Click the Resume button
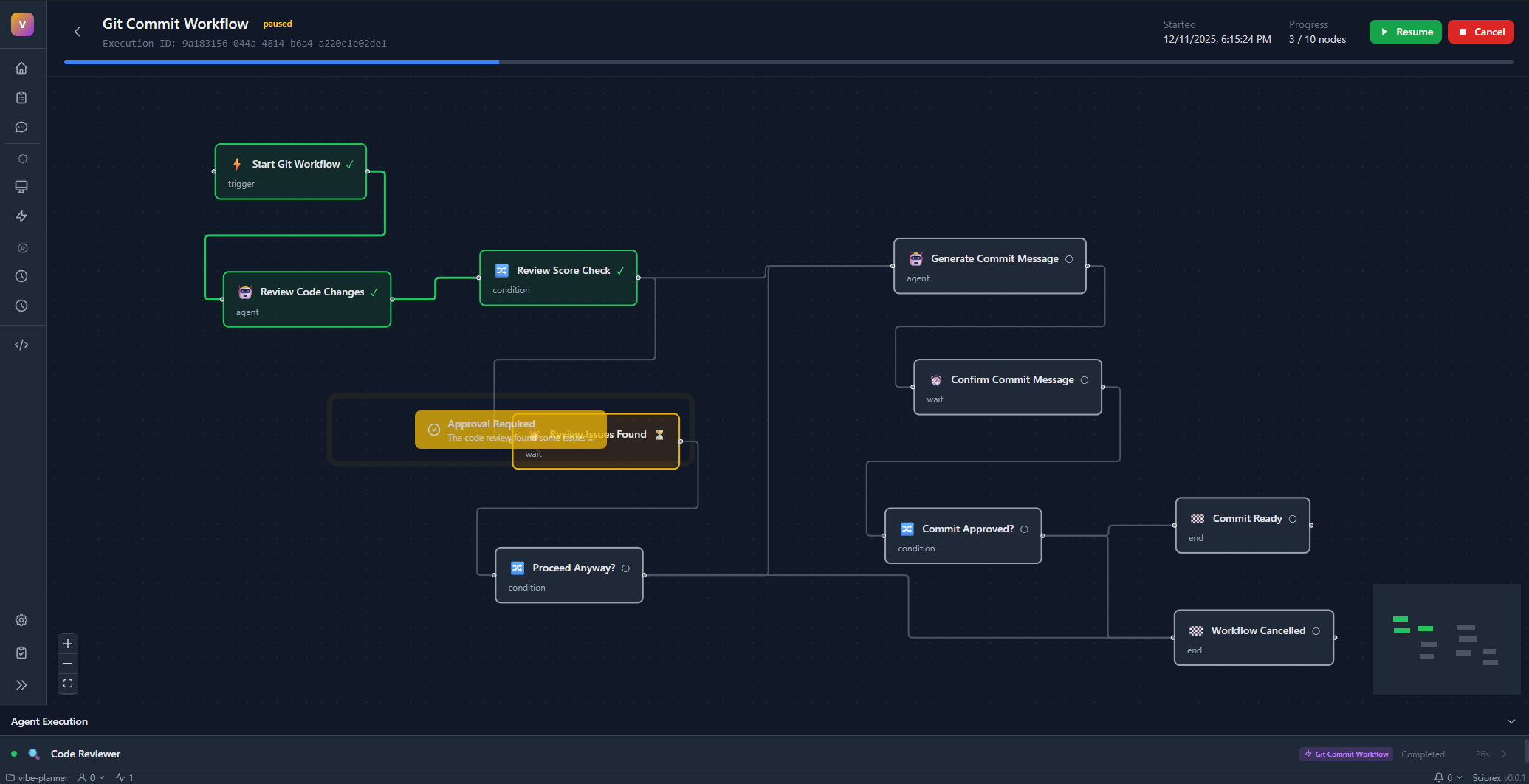Screen dimensions: 1529x784 1405,32
